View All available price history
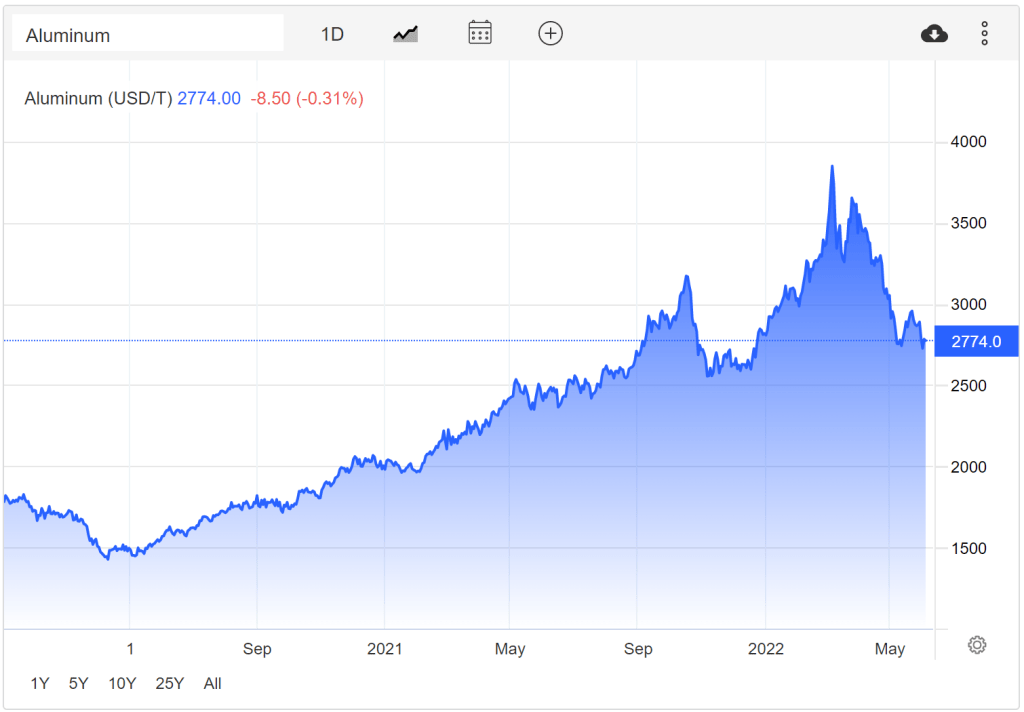The width and height of the screenshot is (1024, 712). pyautogui.click(x=212, y=684)
